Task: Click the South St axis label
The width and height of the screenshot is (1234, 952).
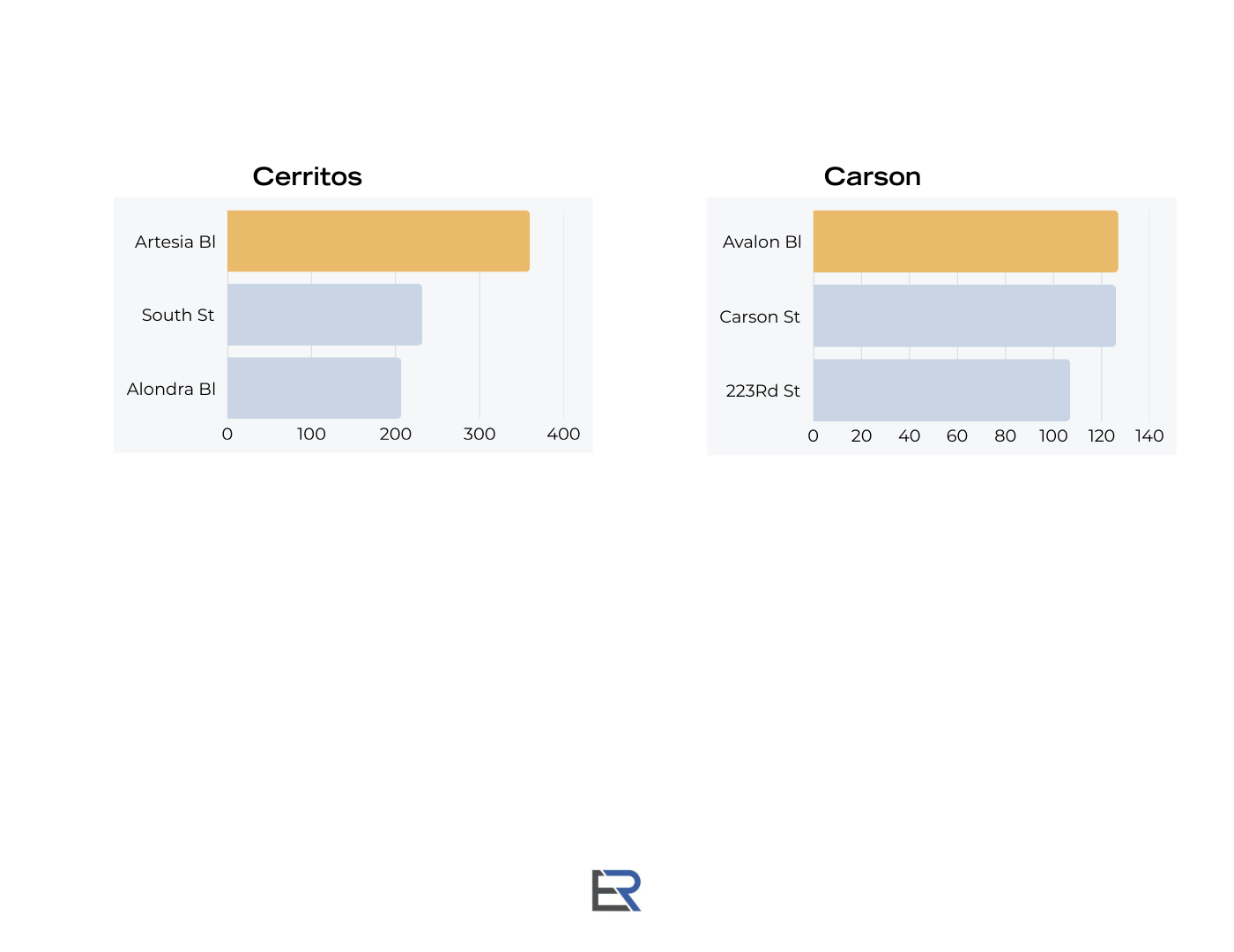Action: pyautogui.click(x=178, y=315)
